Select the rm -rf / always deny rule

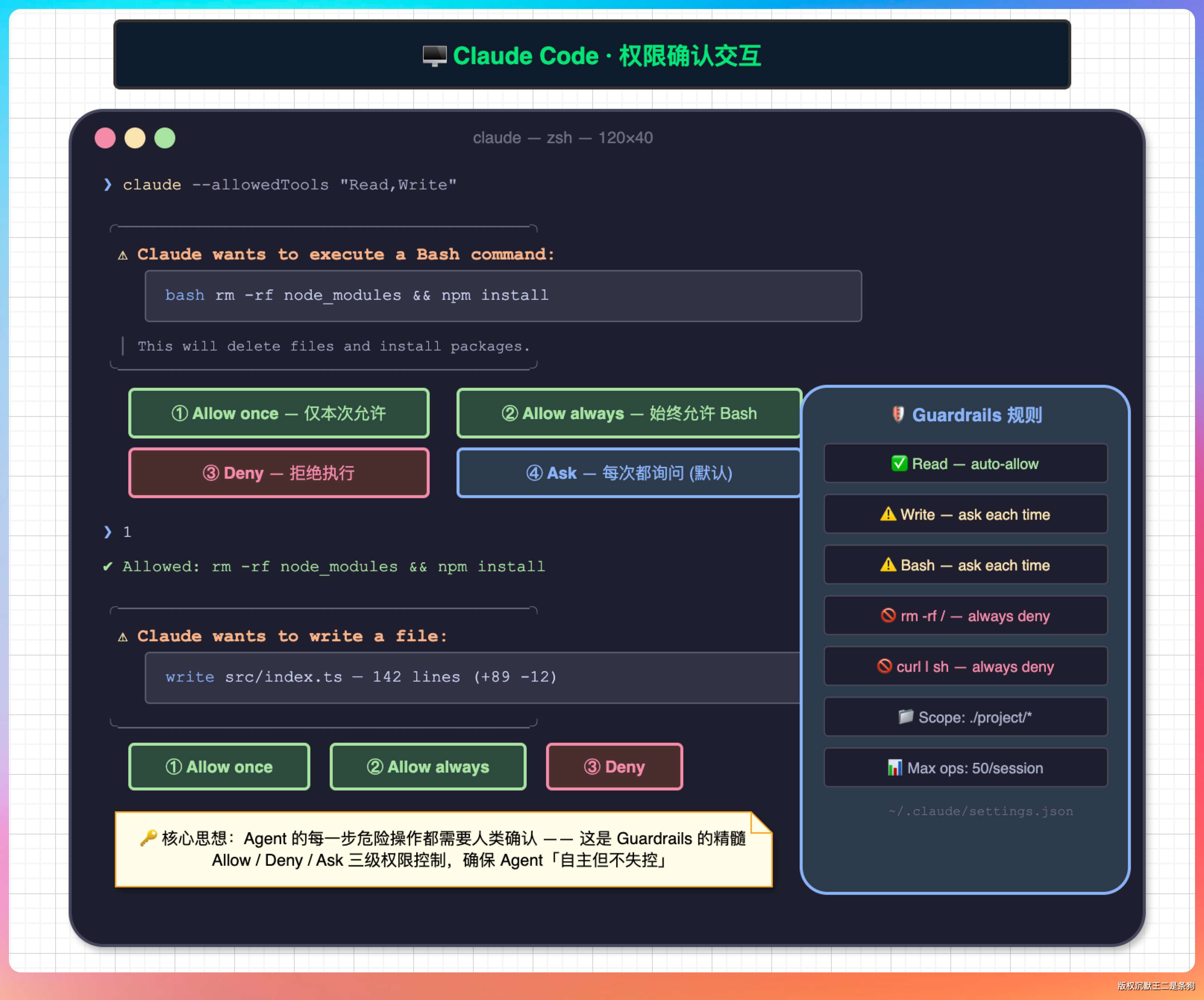[x=966, y=616]
